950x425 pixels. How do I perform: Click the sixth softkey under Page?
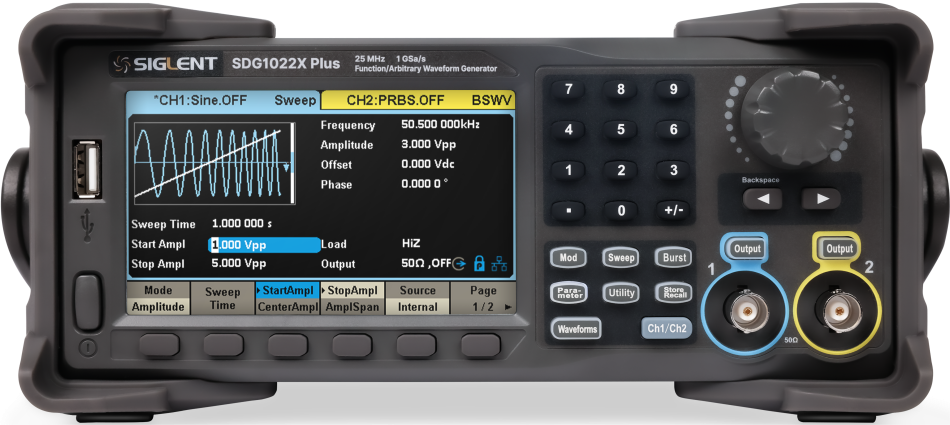coord(481,345)
